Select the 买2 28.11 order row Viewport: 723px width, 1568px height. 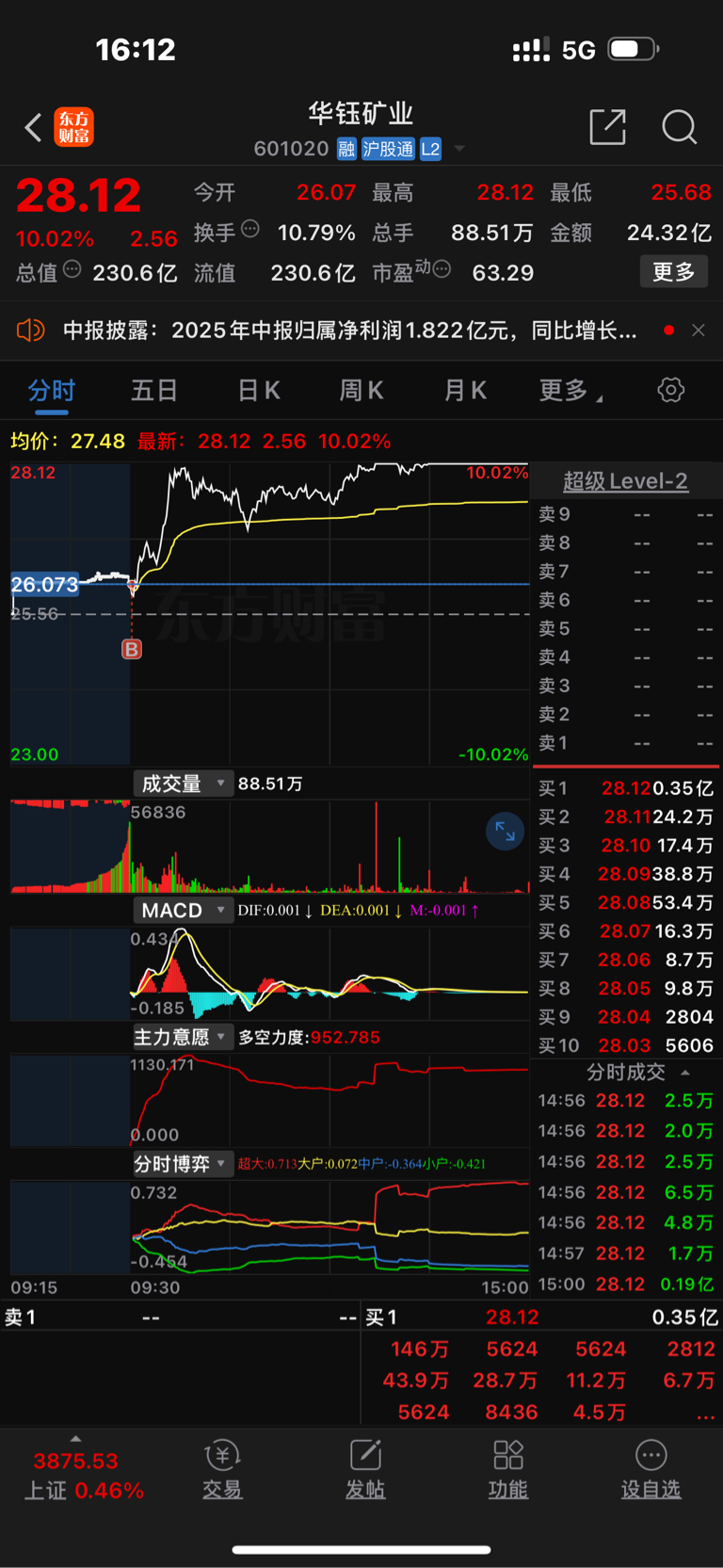pos(626,816)
